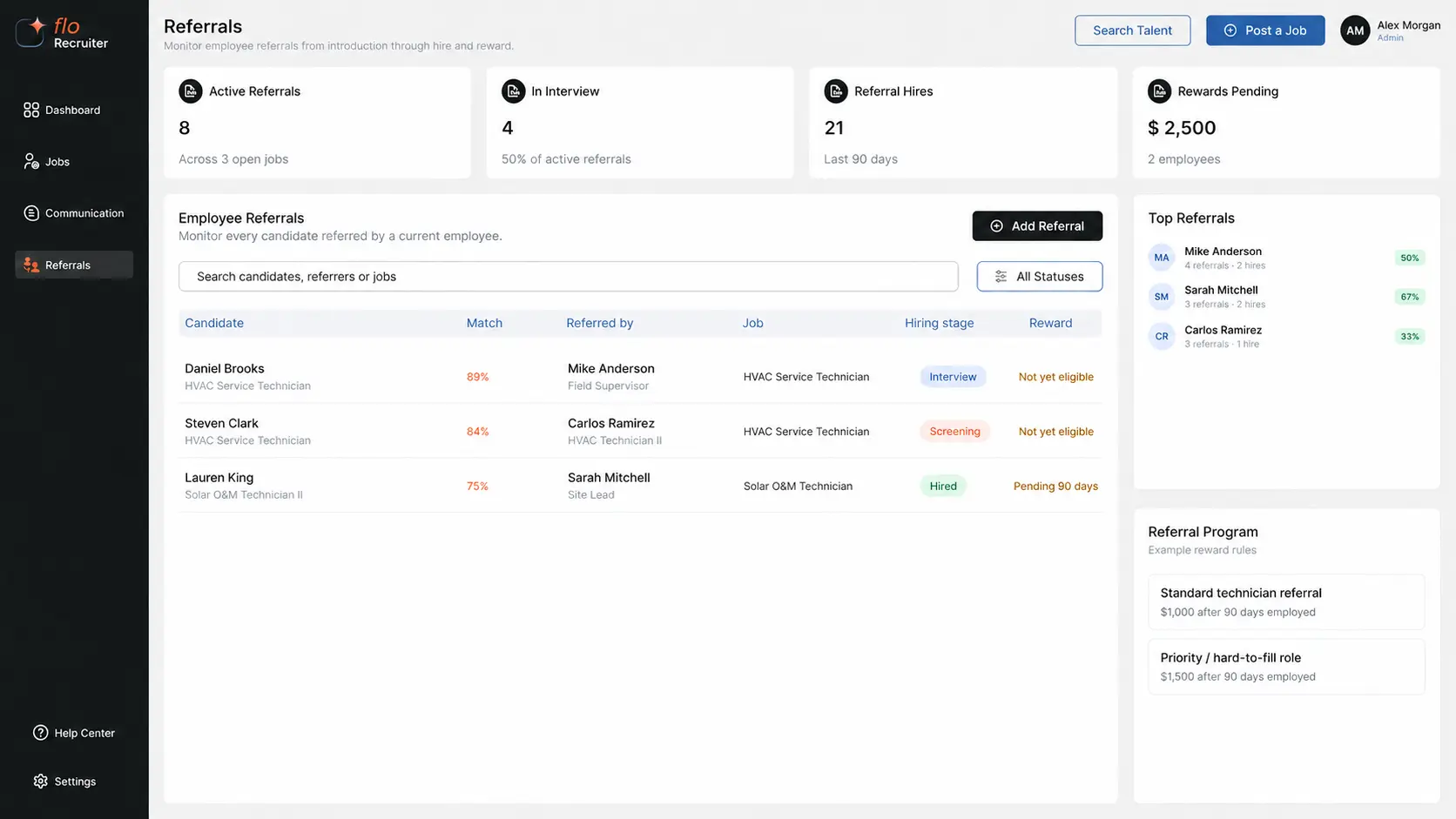
Task: Click the Add Referral button
Action: pos(1037,225)
